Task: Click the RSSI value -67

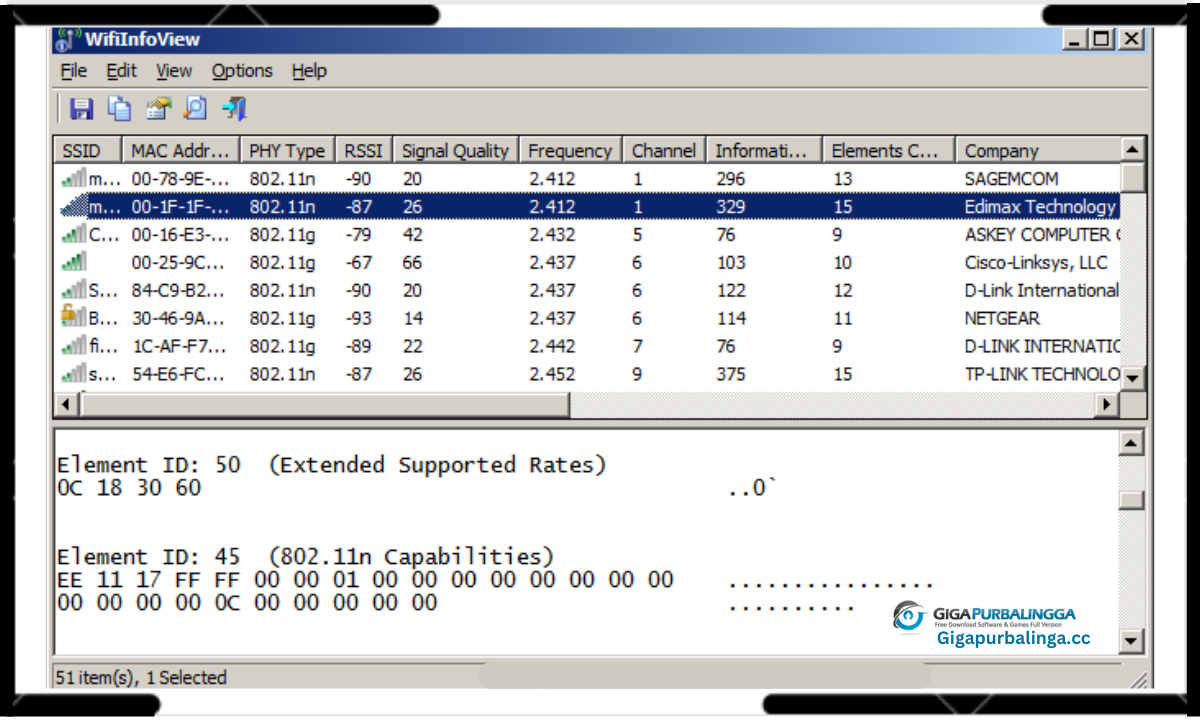Action: pos(359,263)
